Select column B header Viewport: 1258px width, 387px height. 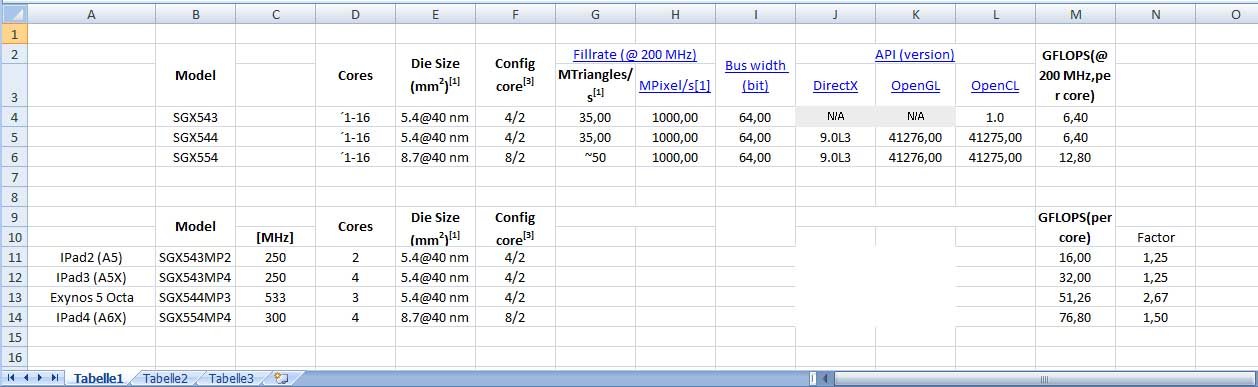pyautogui.click(x=195, y=14)
